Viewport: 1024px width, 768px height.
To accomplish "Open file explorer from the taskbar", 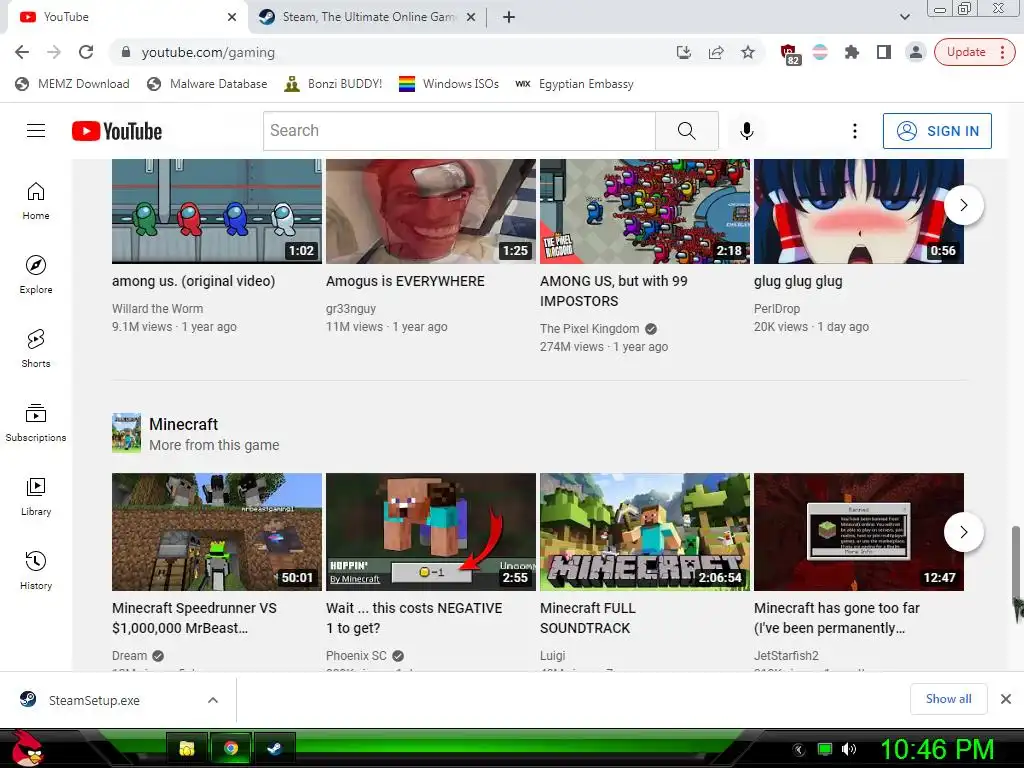I will pyautogui.click(x=187, y=748).
